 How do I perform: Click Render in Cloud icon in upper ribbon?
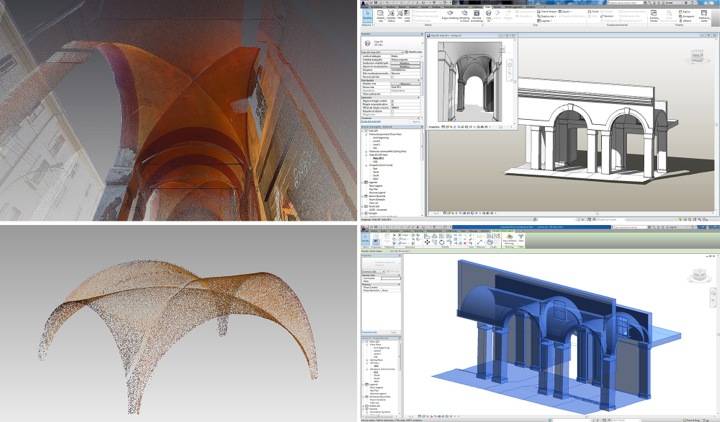pyautogui.click(x=464, y=14)
